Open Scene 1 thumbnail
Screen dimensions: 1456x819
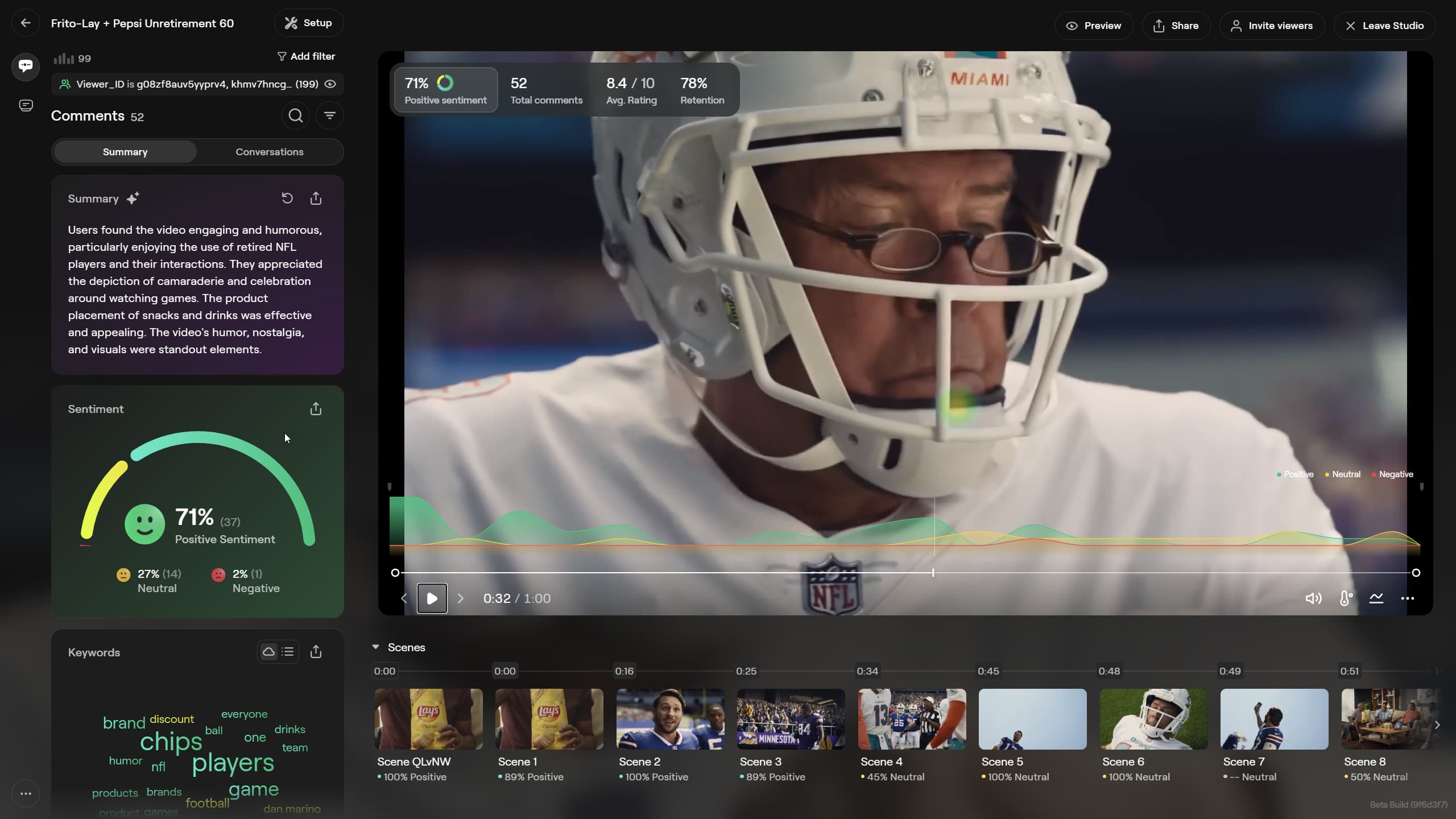click(x=549, y=719)
